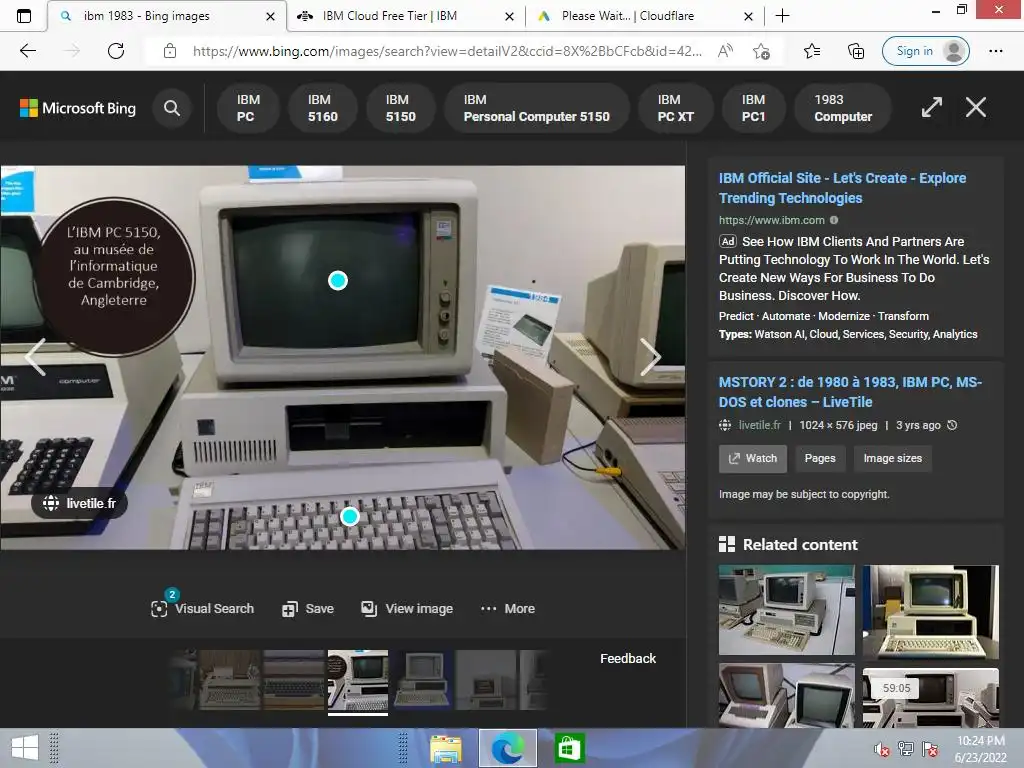Open the Collections icon
Image resolution: width=1024 pixels, height=768 pixels.
coord(856,51)
